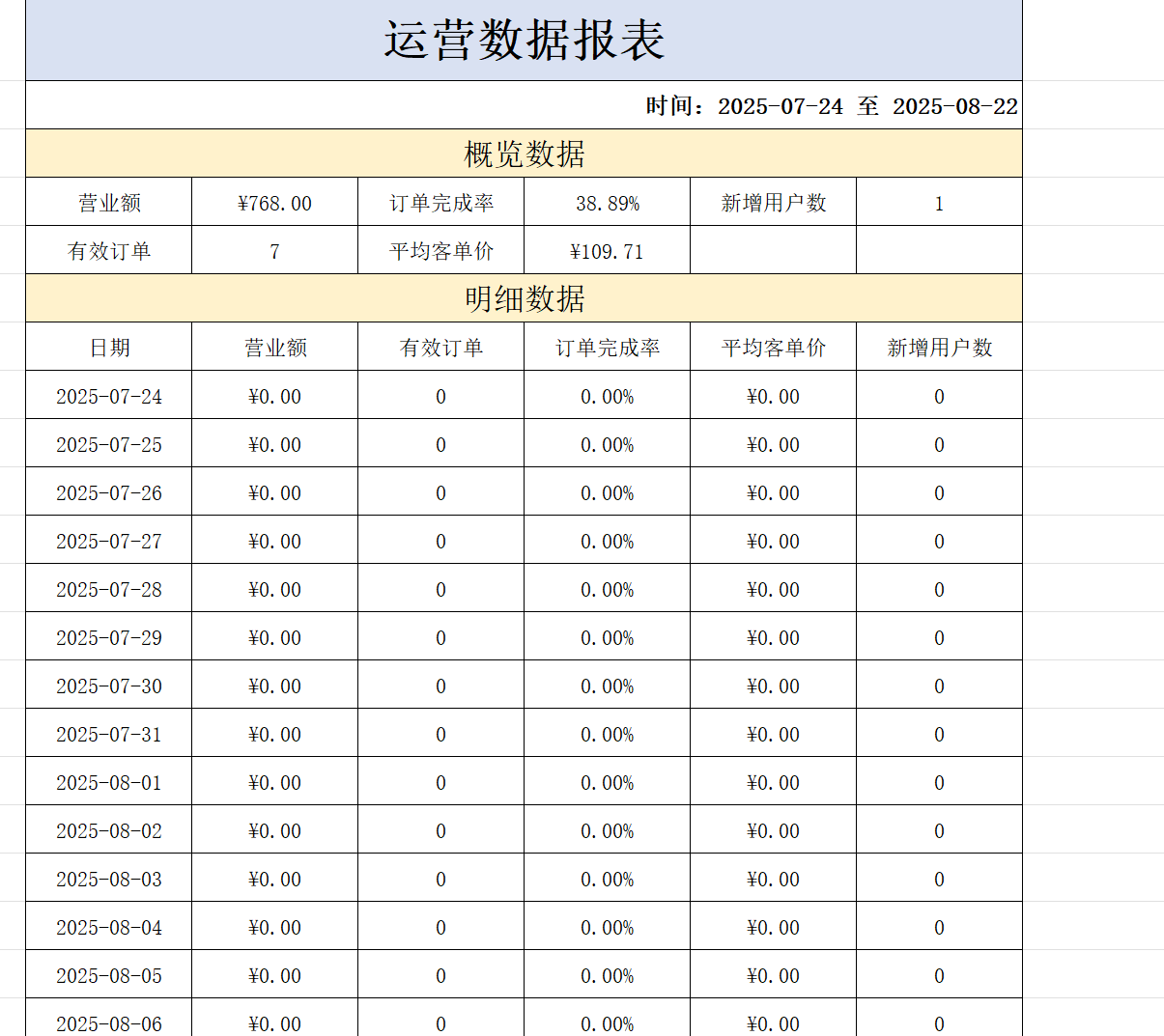This screenshot has height=1036, width=1164.
Task: Select the 订单完成率 value in the 2025-07-25 row
Action: 608,443
